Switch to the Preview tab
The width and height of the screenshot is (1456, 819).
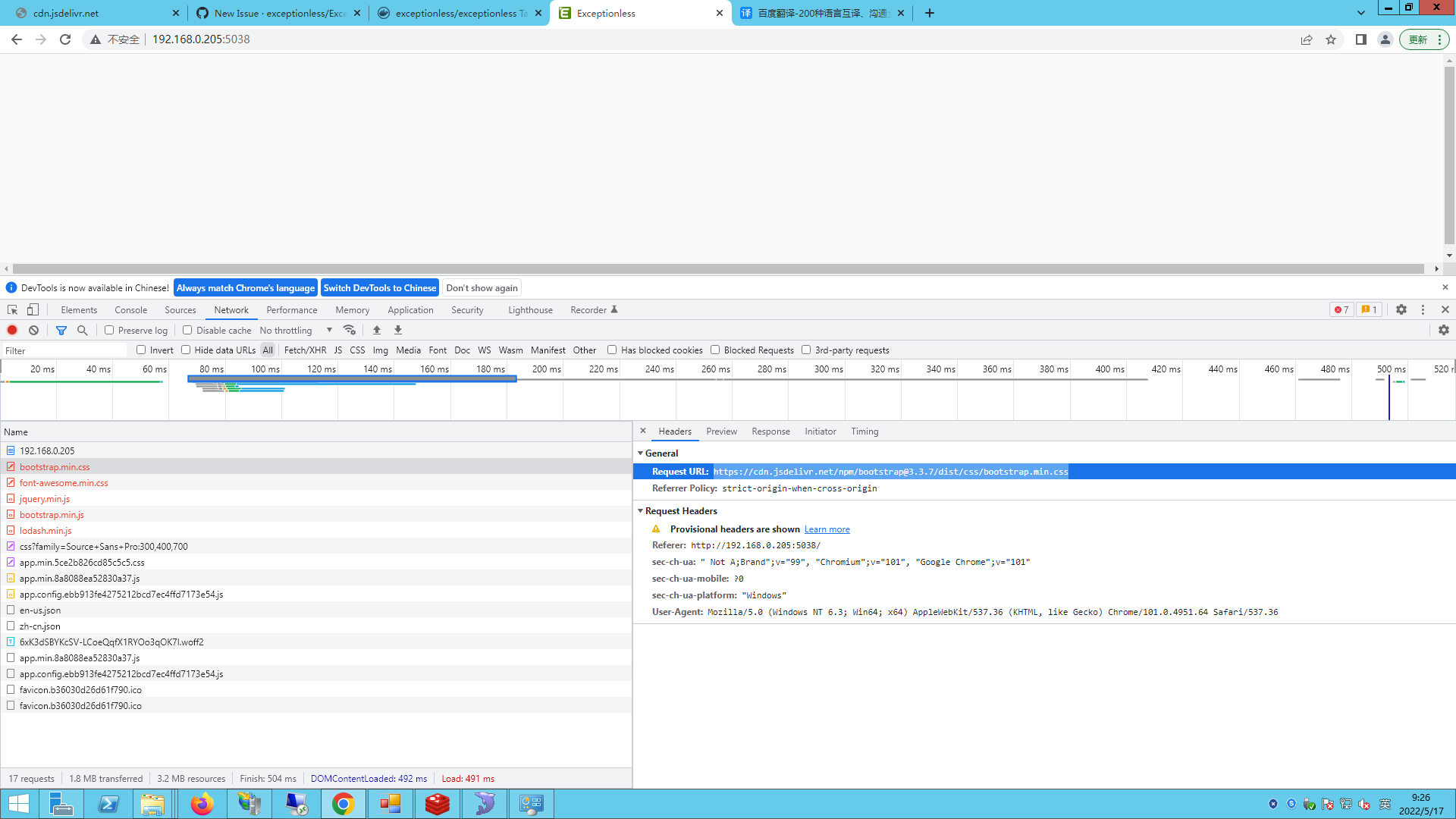click(x=720, y=431)
